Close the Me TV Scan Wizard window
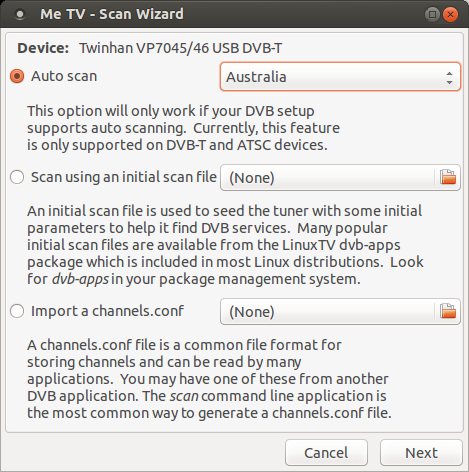469x472 pixels. coord(450,14)
